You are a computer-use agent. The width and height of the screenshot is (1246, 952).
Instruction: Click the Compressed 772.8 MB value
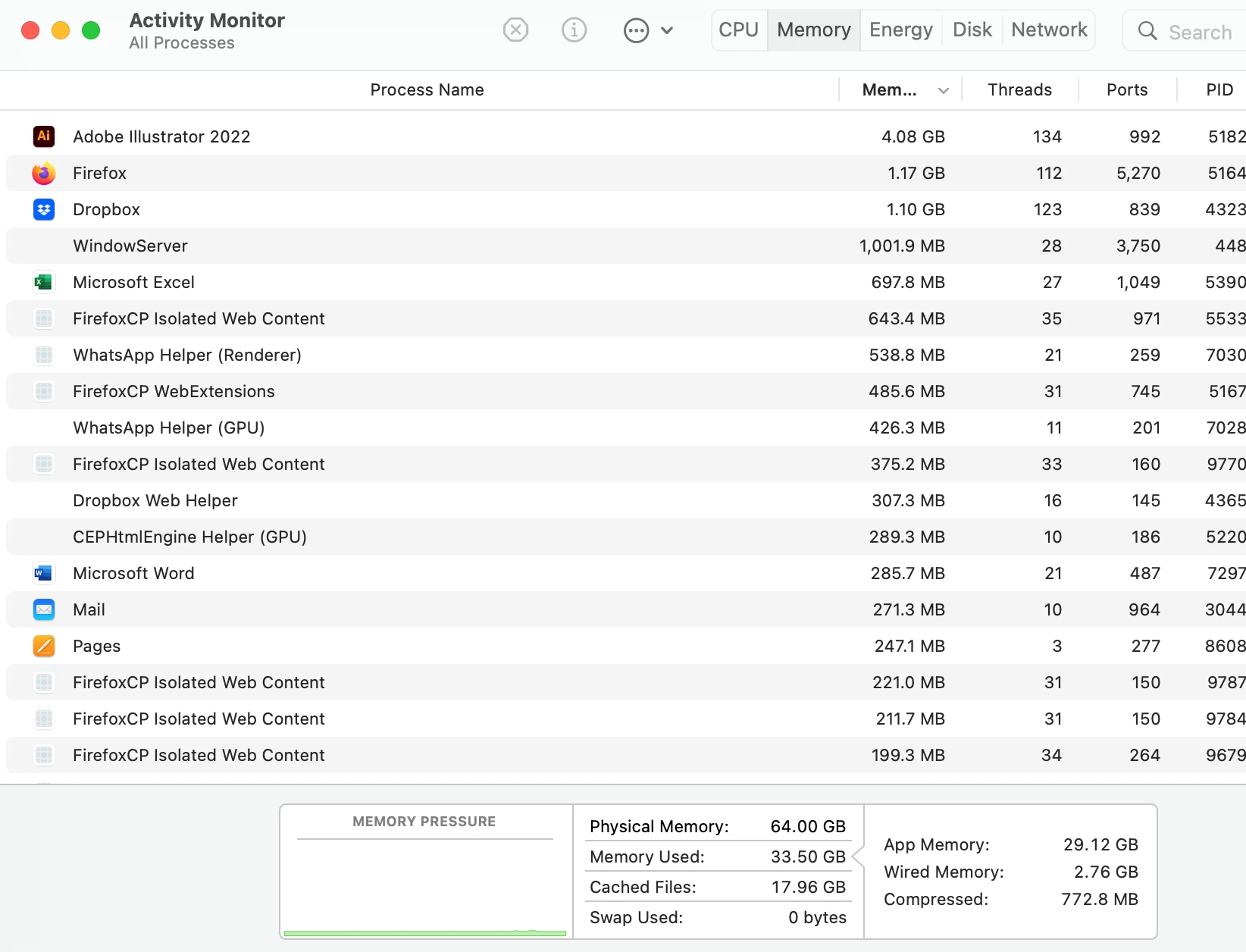(1100, 899)
